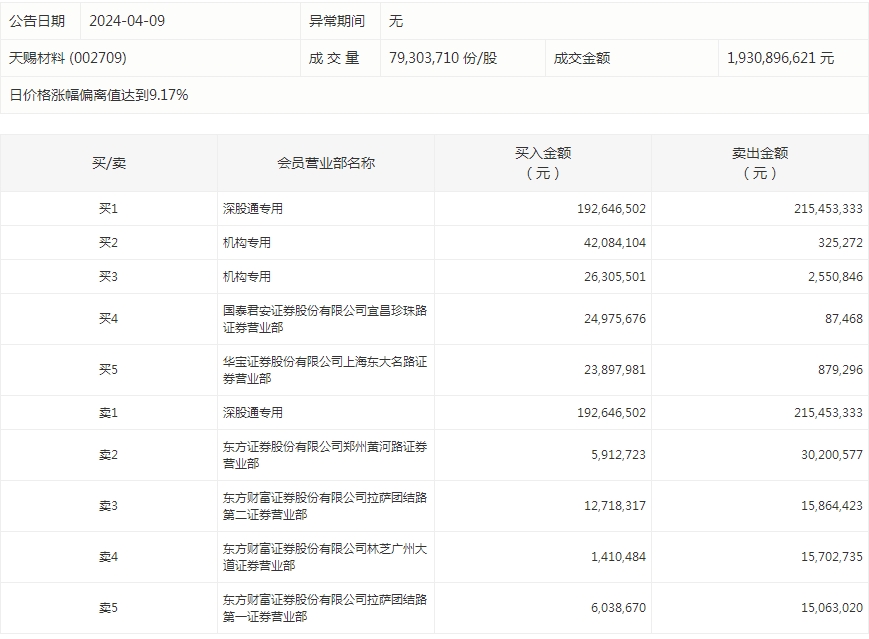Click the 成交金额 label

[x=582, y=58]
